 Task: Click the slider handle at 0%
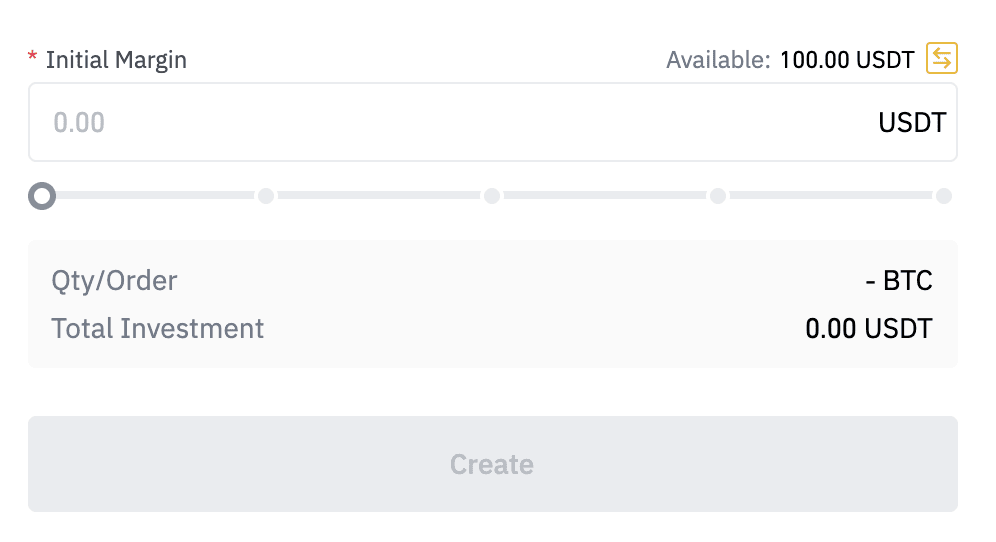[x=42, y=196]
